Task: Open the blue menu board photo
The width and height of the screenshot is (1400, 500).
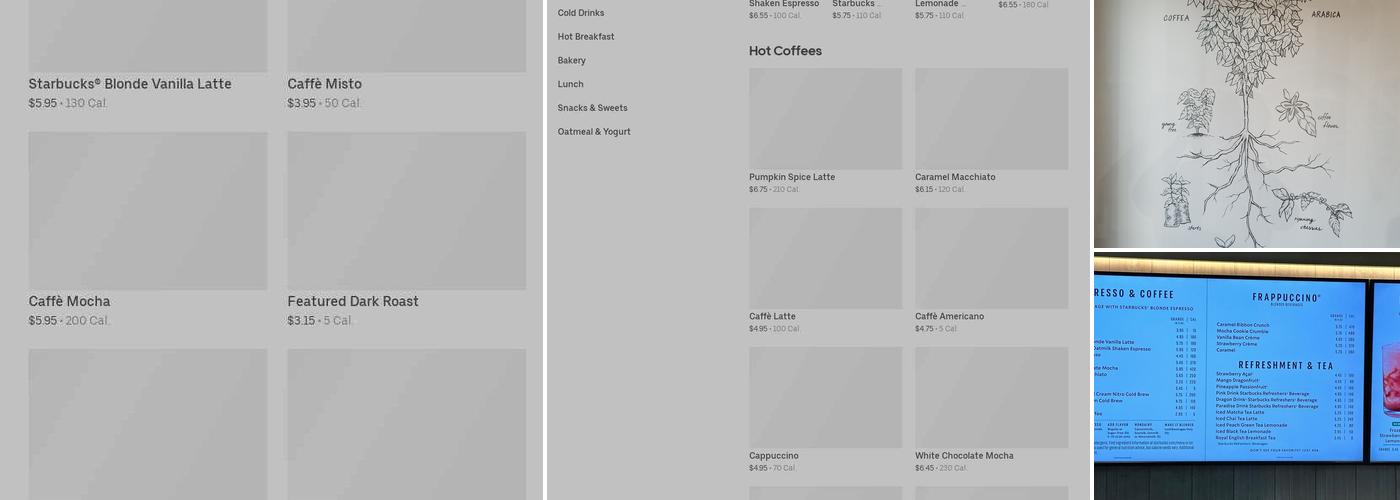Action: (x=1247, y=376)
